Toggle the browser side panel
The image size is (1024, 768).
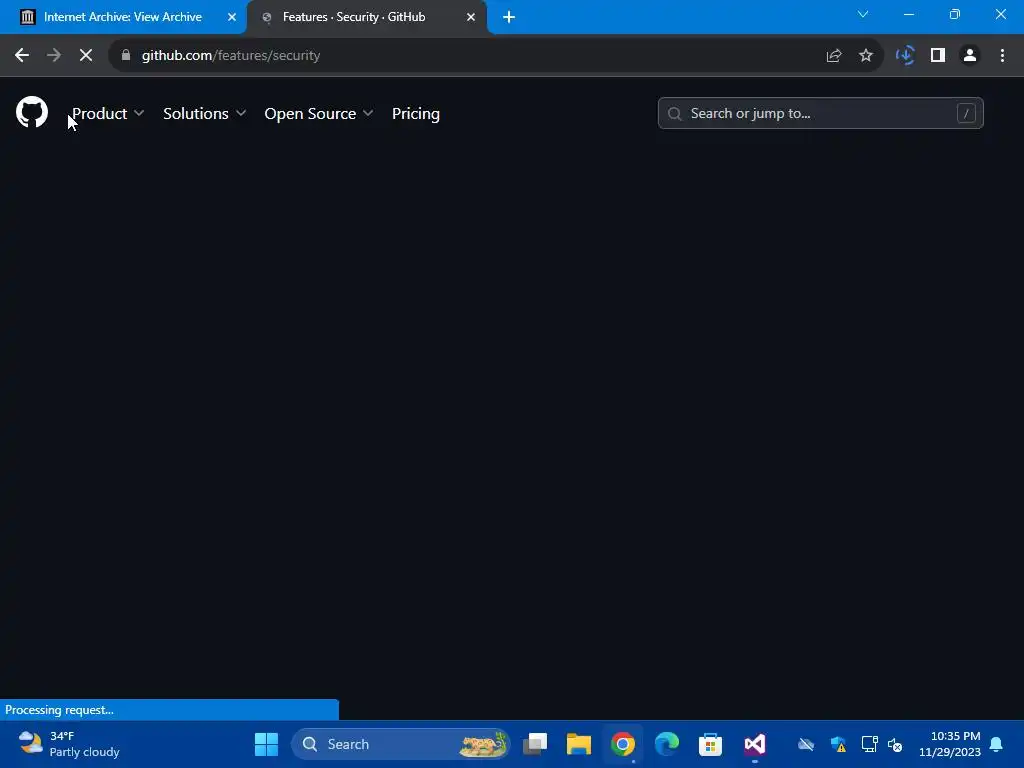coord(938,56)
